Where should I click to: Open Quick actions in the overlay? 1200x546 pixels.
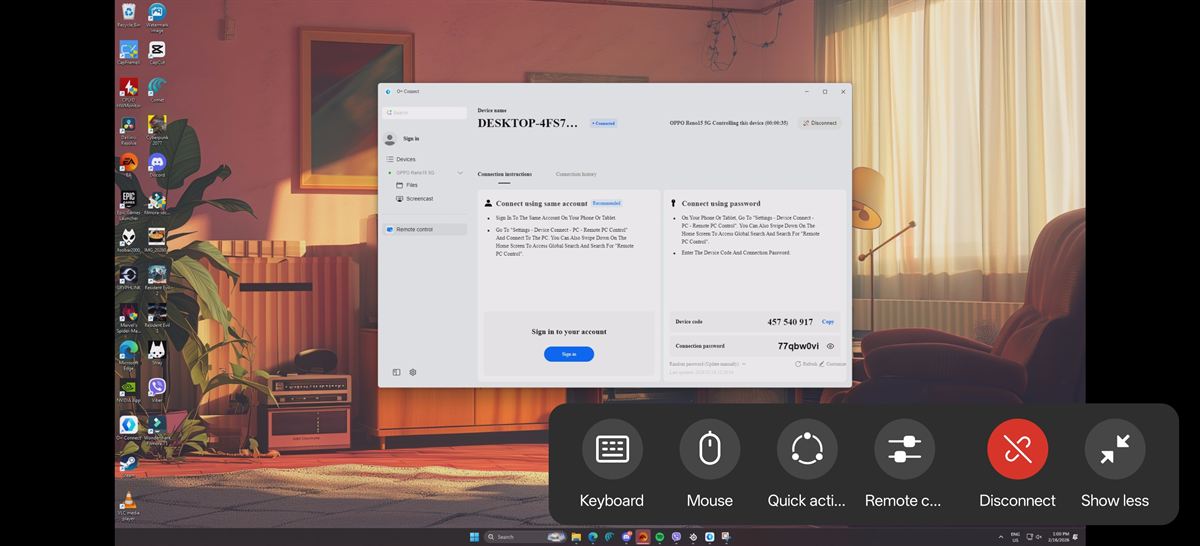click(806, 449)
